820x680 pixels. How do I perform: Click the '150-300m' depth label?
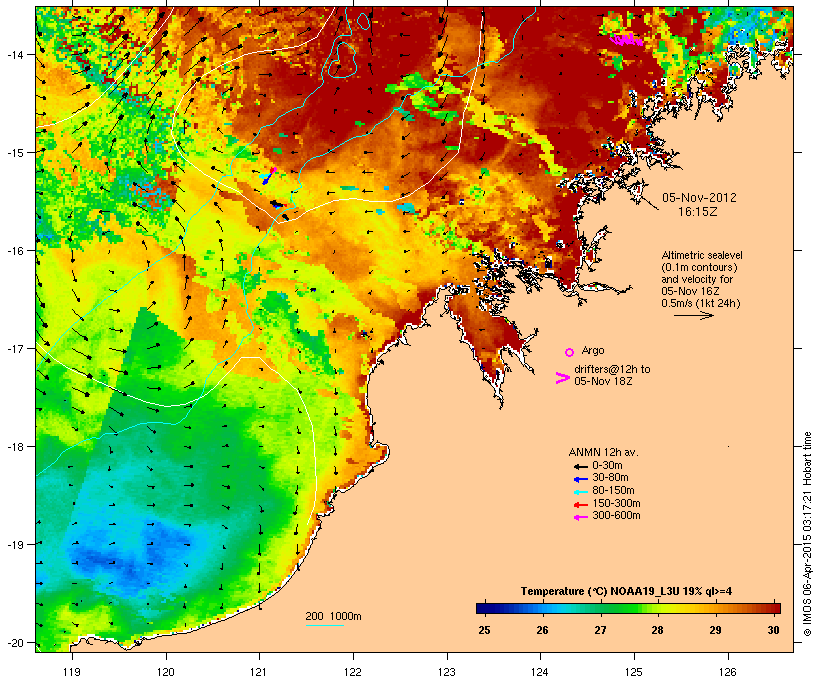click(x=616, y=503)
